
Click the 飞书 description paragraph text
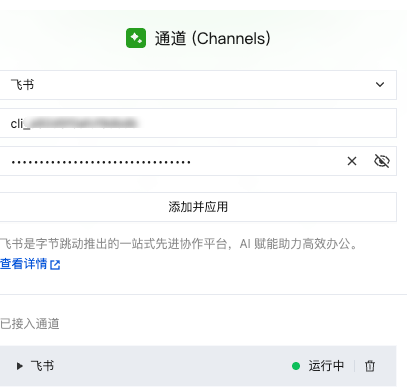click(179, 244)
